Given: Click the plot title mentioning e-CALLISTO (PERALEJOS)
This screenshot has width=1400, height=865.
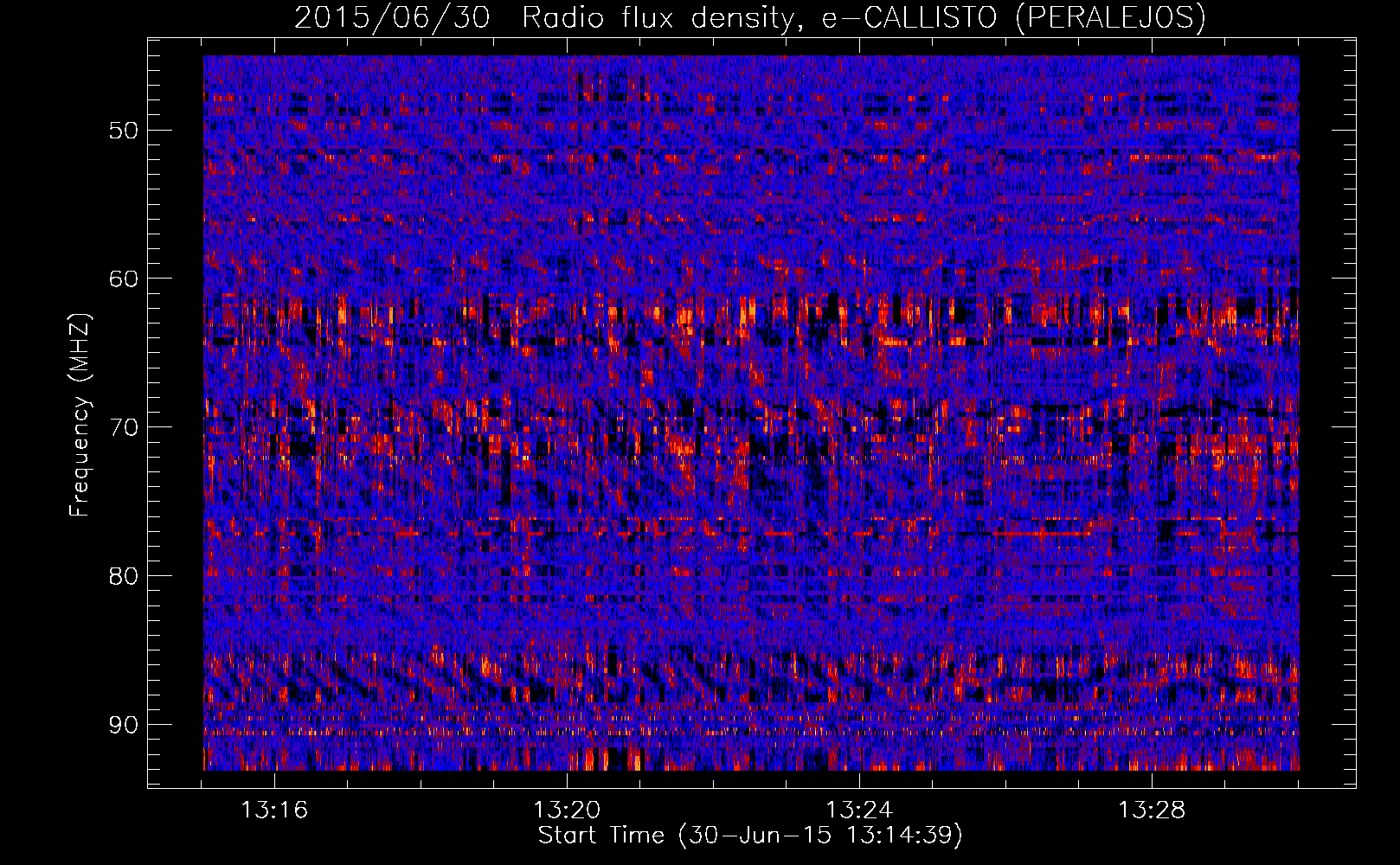Looking at the screenshot, I should coord(749,17).
